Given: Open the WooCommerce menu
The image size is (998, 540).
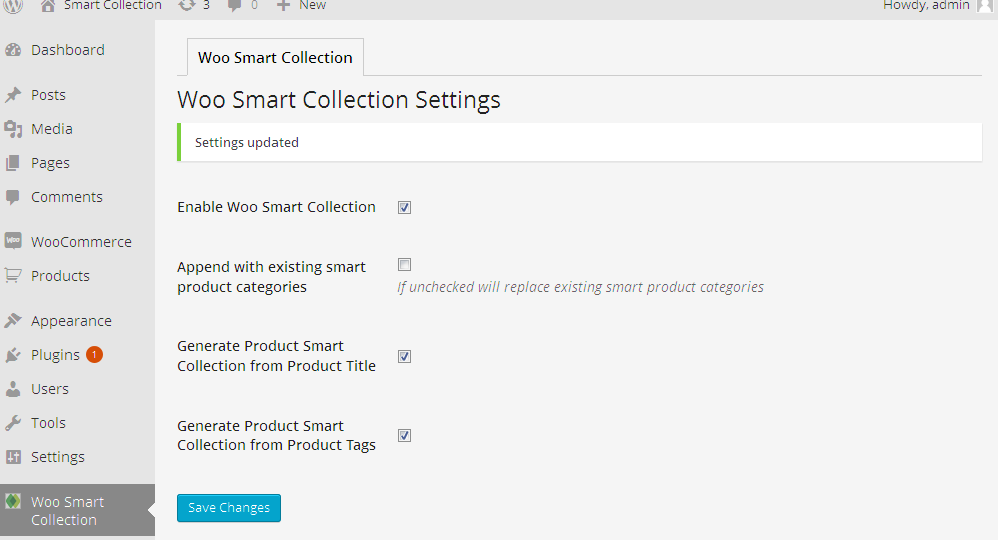Looking at the screenshot, I should click(81, 242).
